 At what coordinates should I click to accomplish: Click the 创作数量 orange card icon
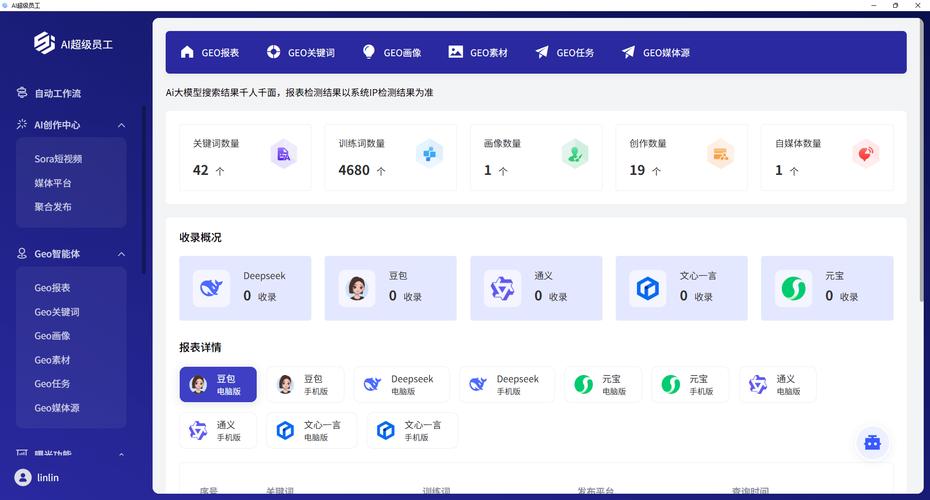tap(720, 154)
